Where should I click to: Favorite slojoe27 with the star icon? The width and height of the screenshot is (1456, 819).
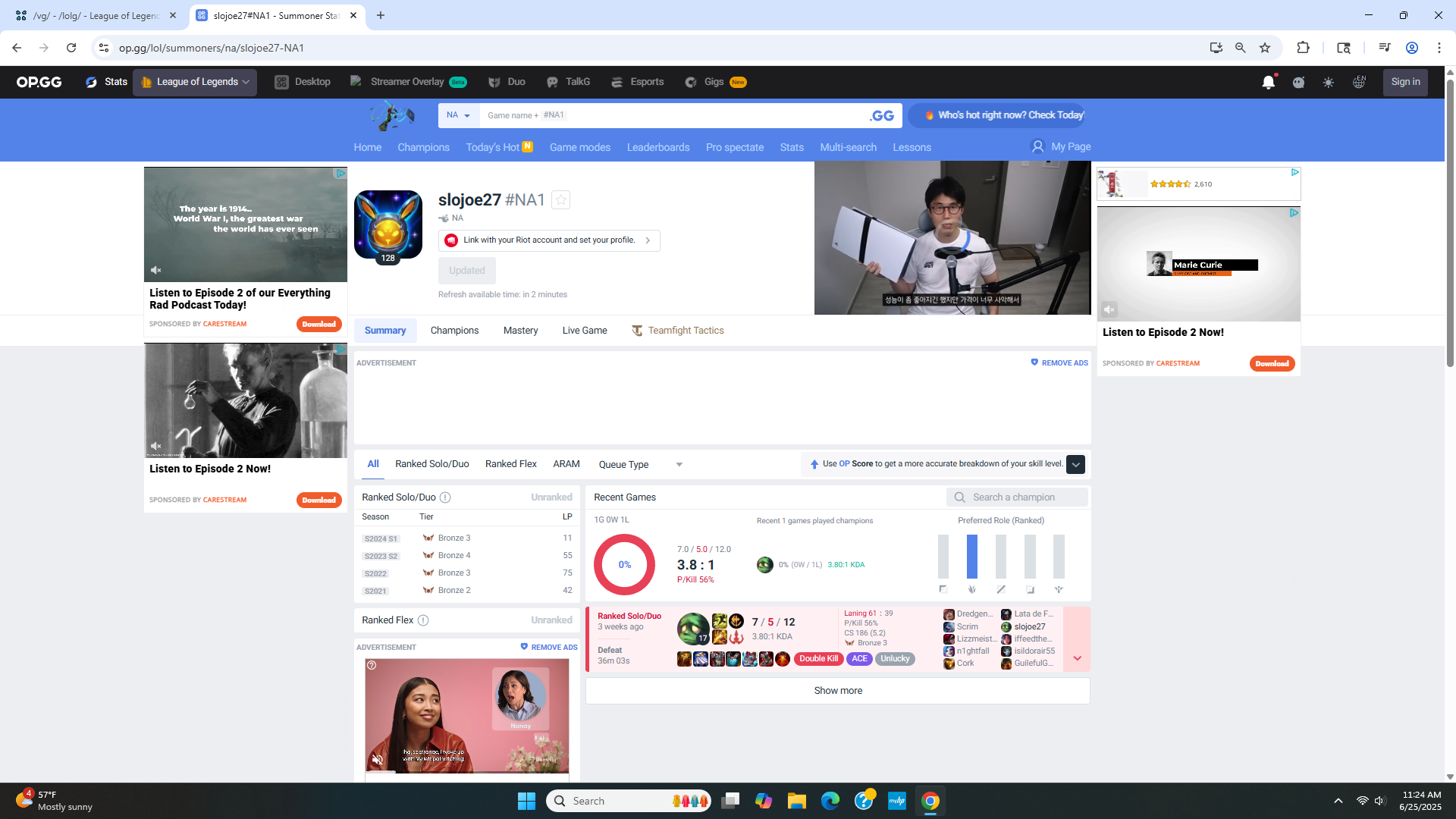click(560, 200)
